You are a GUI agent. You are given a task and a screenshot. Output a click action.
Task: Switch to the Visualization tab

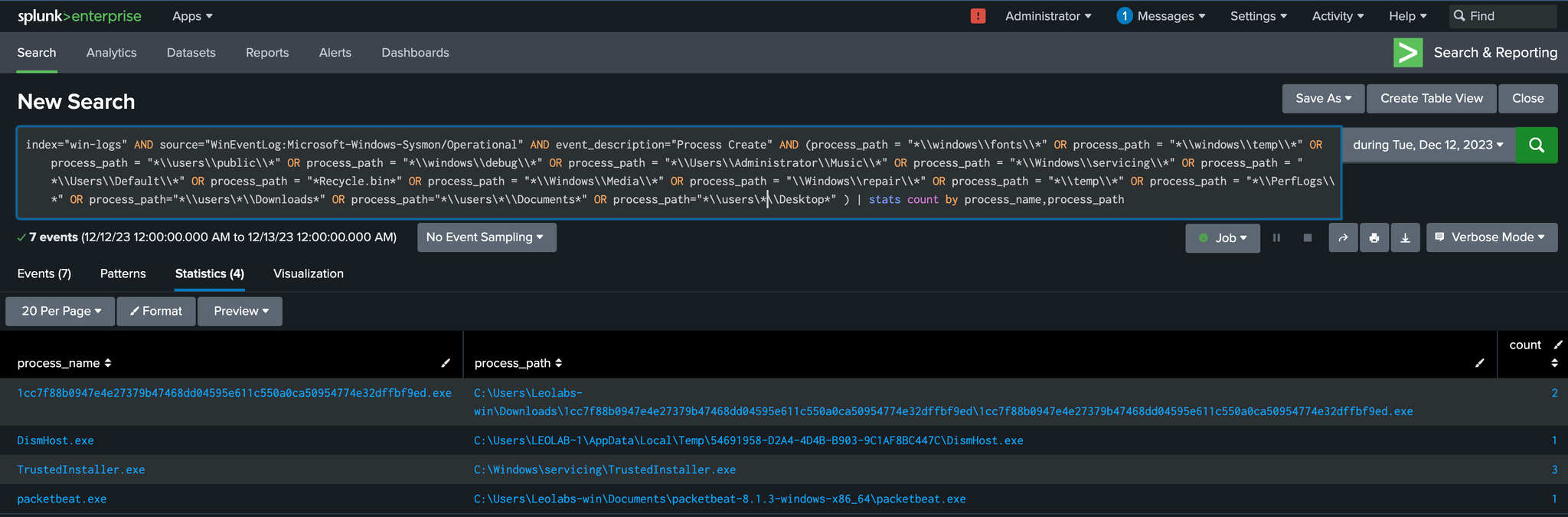309,274
